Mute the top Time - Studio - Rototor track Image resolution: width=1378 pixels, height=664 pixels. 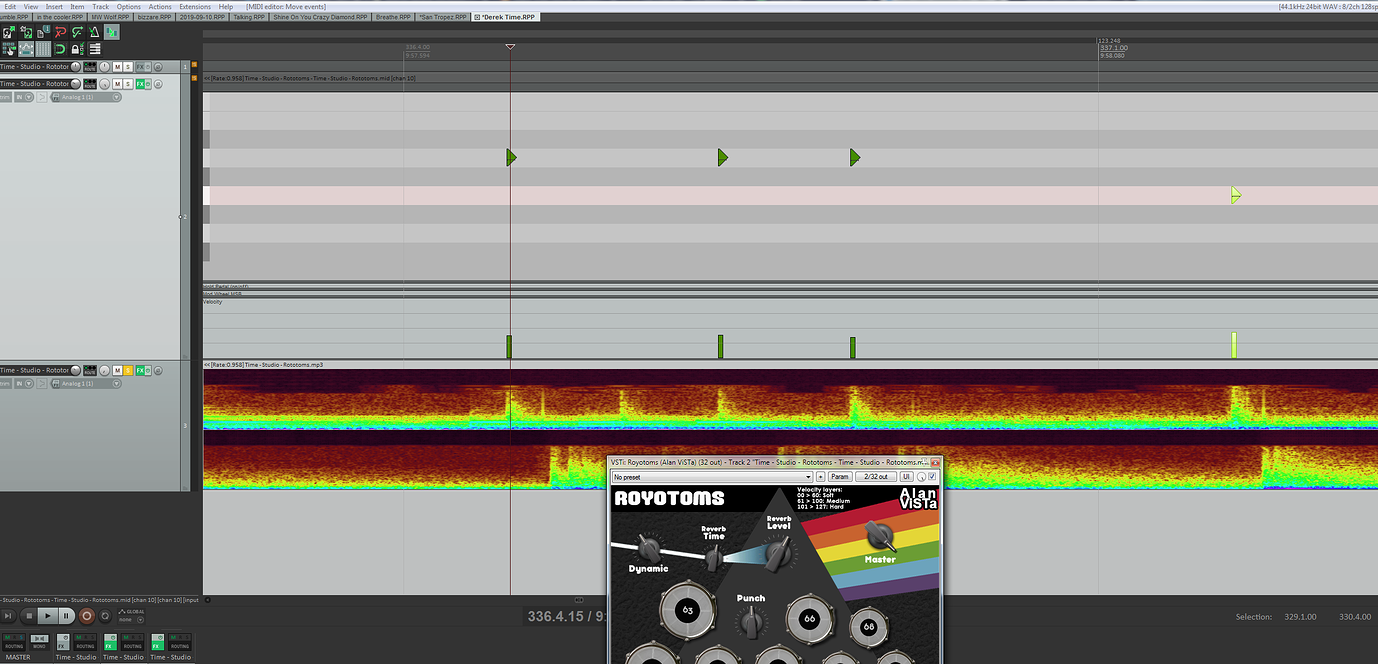[x=117, y=66]
